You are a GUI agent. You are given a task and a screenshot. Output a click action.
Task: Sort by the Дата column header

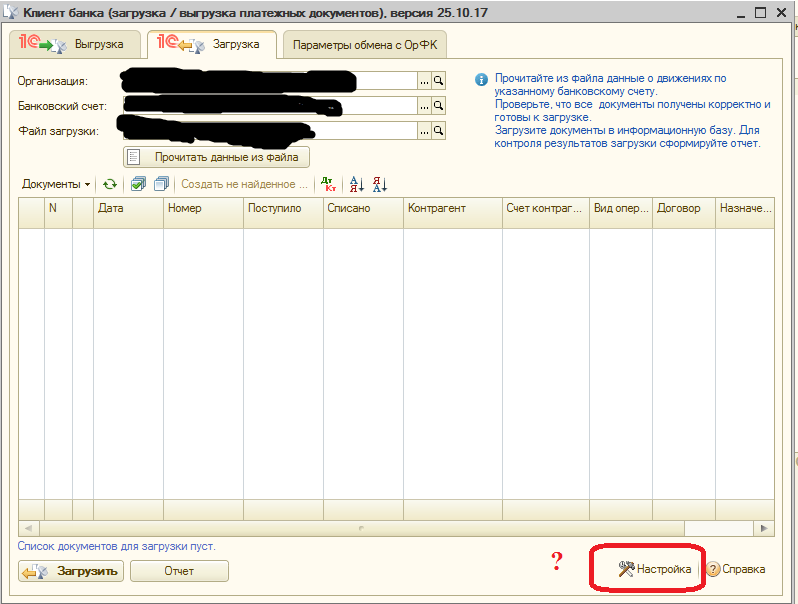tap(128, 213)
